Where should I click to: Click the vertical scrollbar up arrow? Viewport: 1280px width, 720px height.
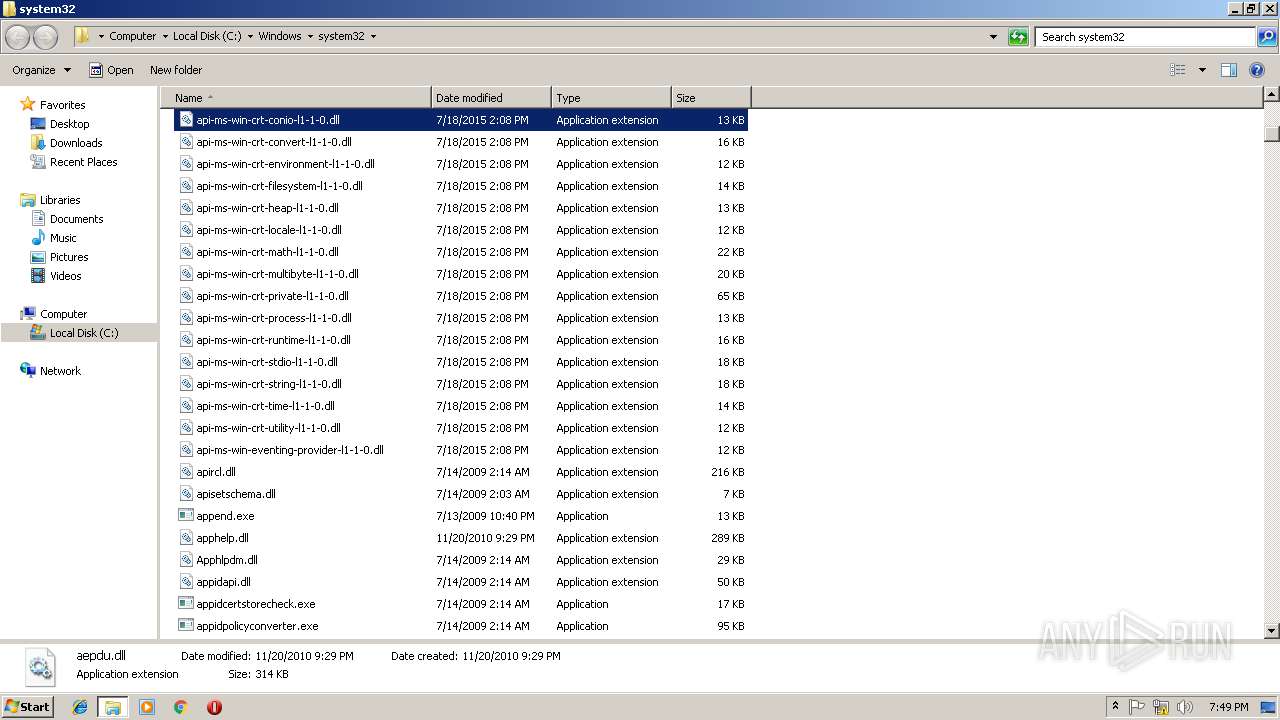(x=1272, y=95)
